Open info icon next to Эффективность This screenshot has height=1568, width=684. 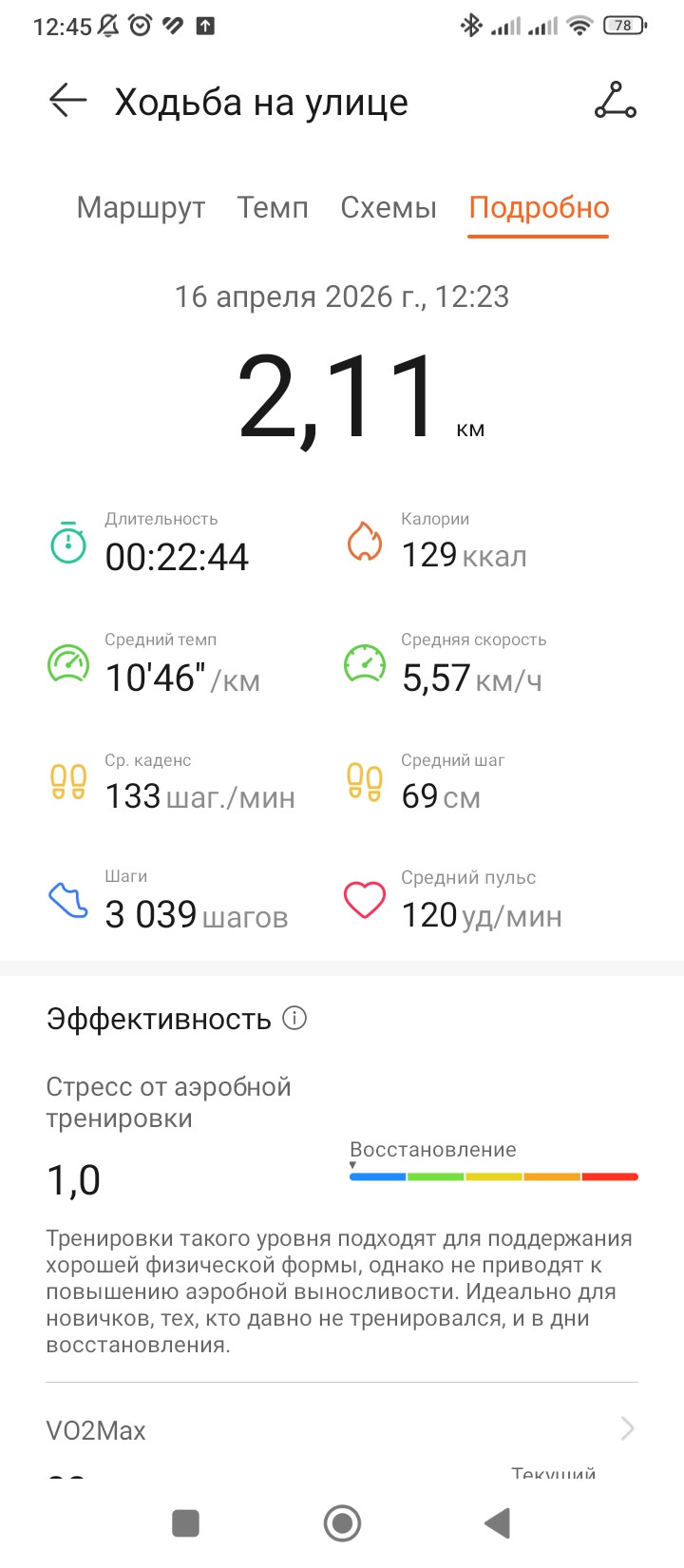click(294, 1018)
